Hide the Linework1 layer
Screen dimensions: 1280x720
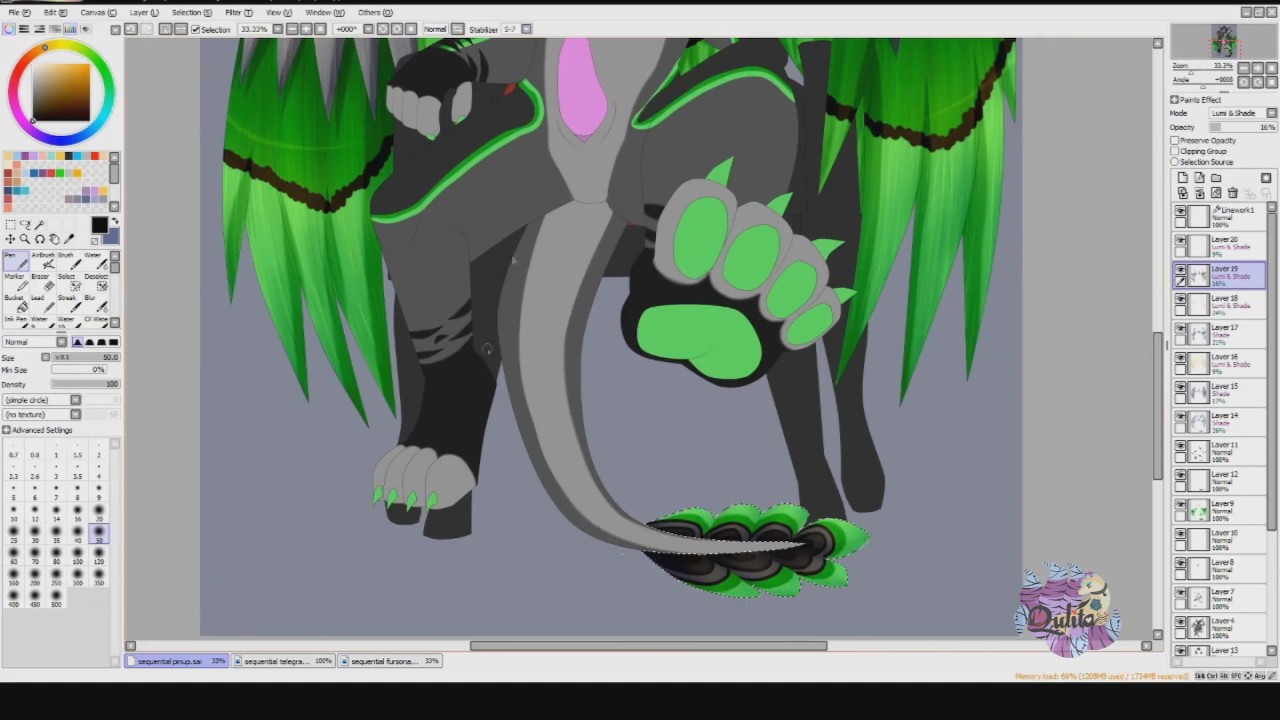(1180, 211)
